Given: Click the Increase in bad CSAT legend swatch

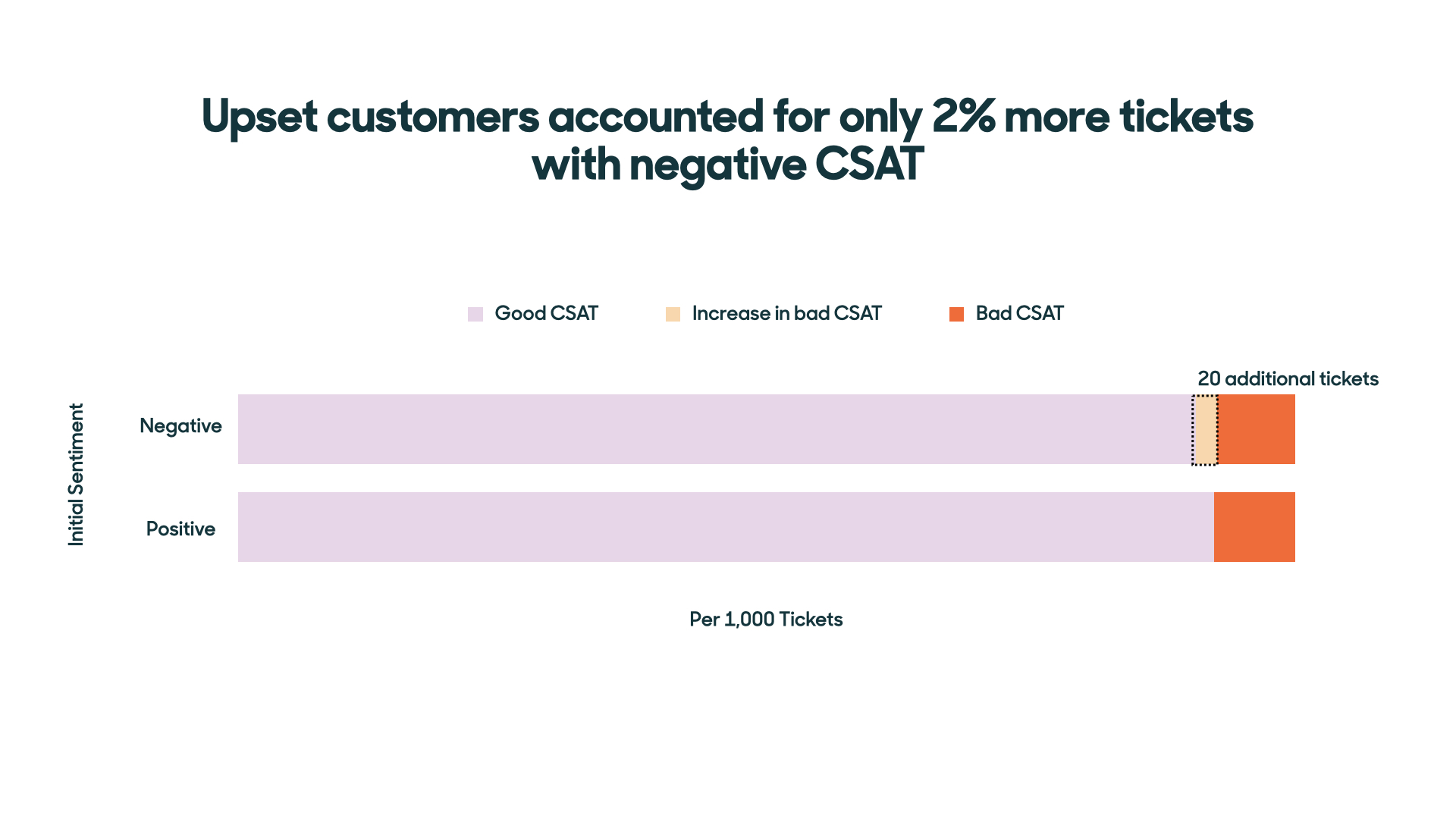Looking at the screenshot, I should 673,314.
